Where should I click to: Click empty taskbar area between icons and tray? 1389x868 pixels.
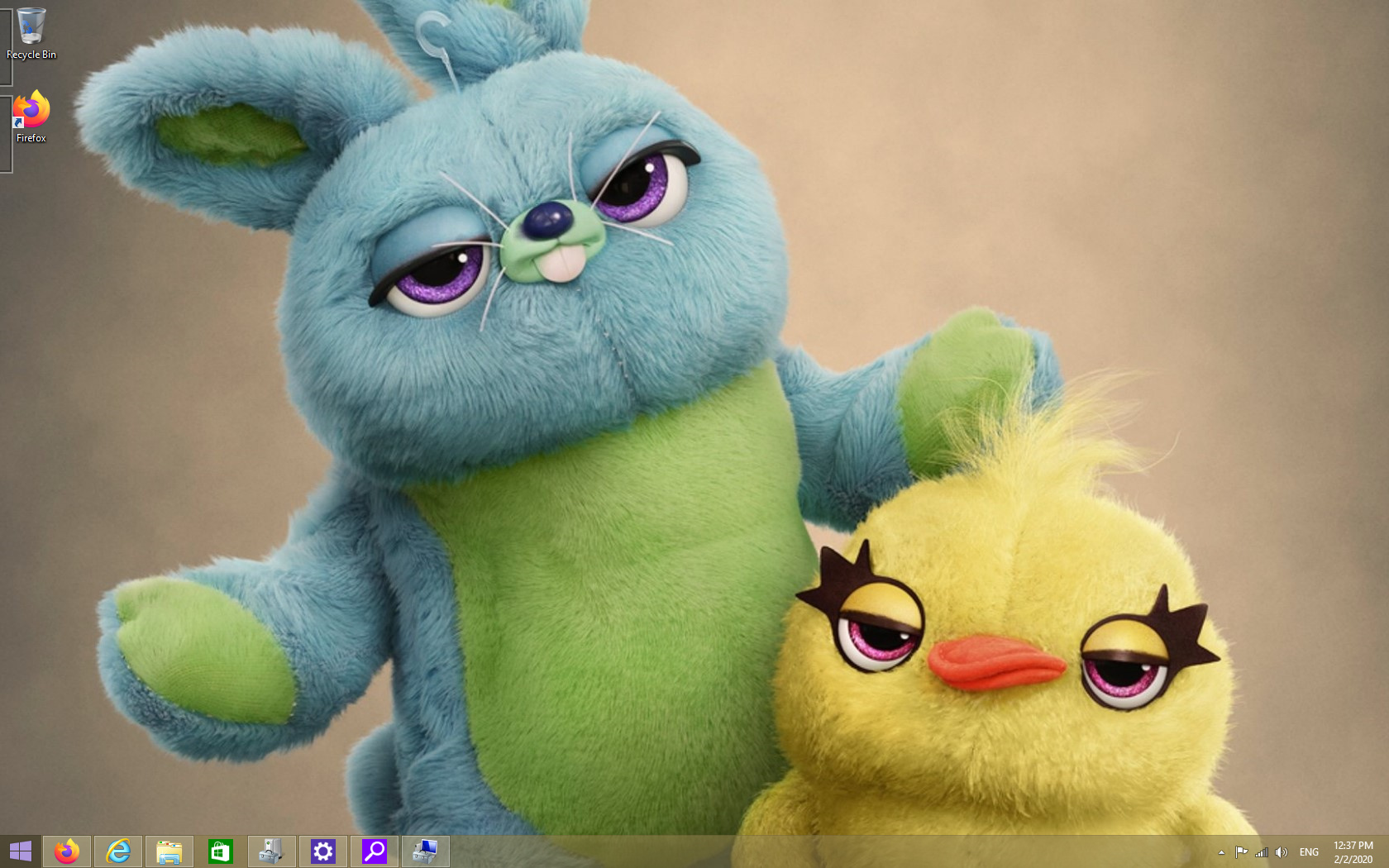pyautogui.click(x=827, y=852)
